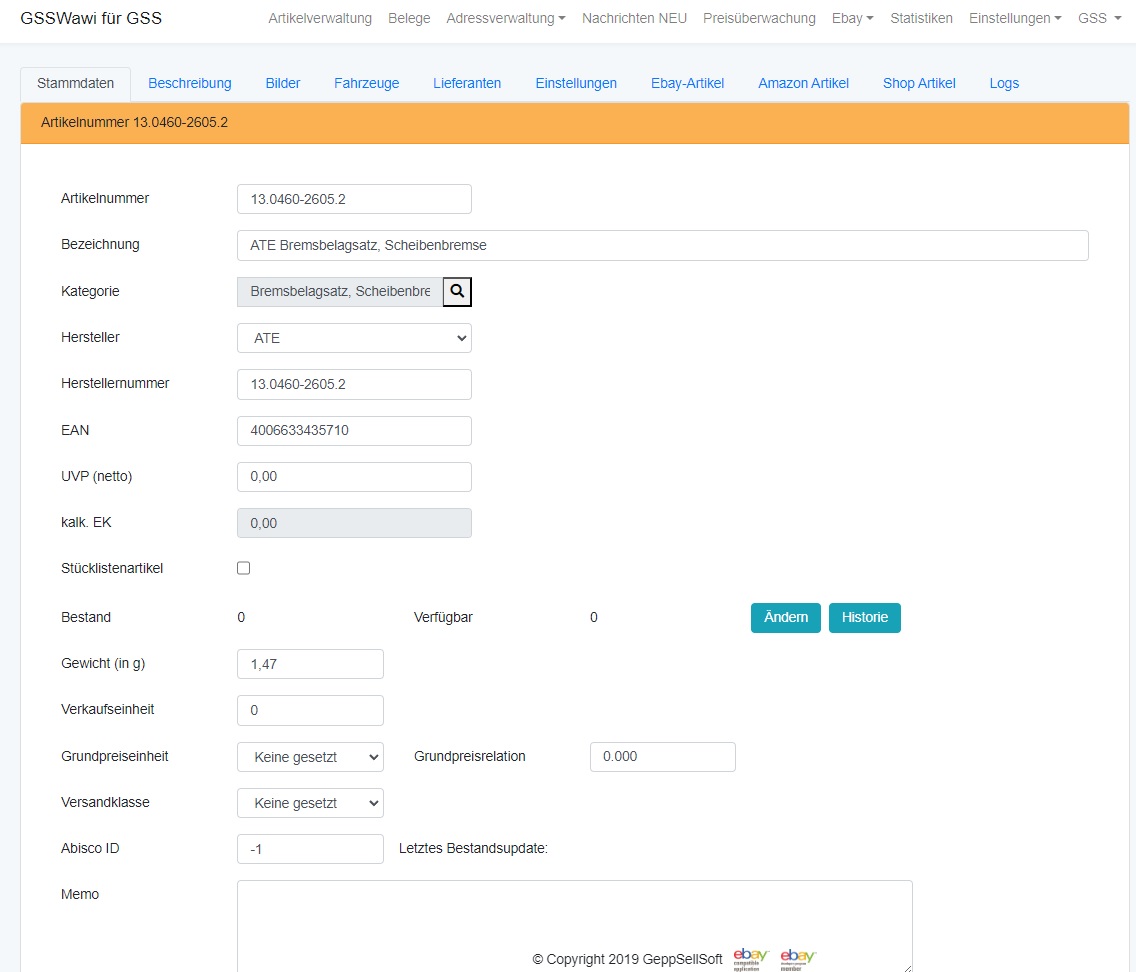
Task: Toggle the Stücklistenartikel checkbox
Action: [x=243, y=568]
